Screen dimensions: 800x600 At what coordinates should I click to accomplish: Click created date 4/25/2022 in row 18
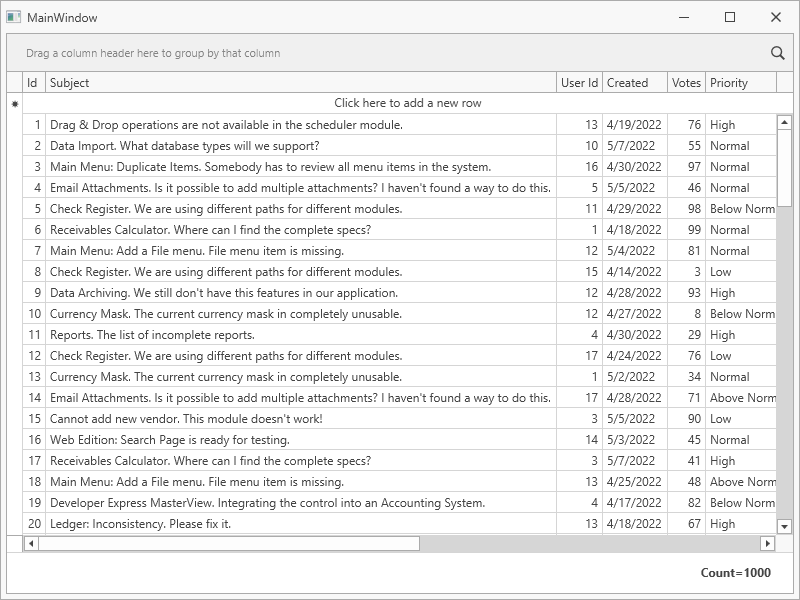(635, 482)
